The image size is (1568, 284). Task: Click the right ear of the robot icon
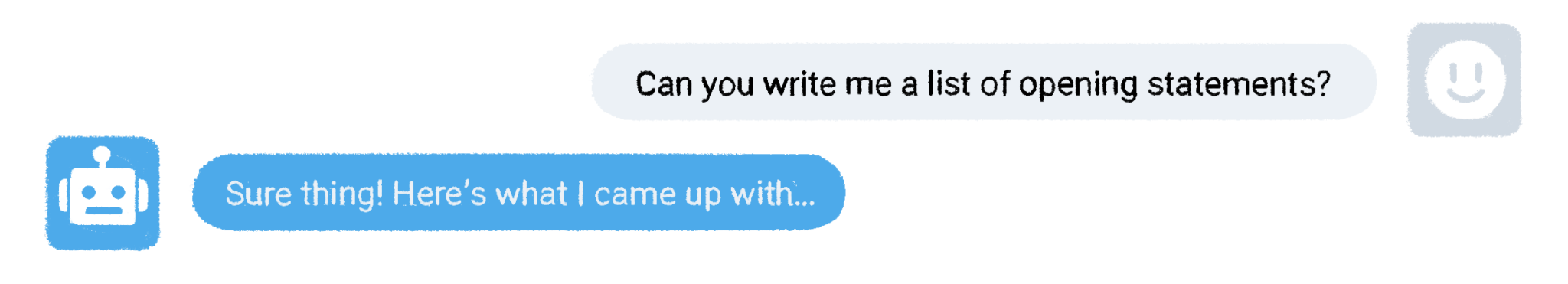(x=143, y=196)
